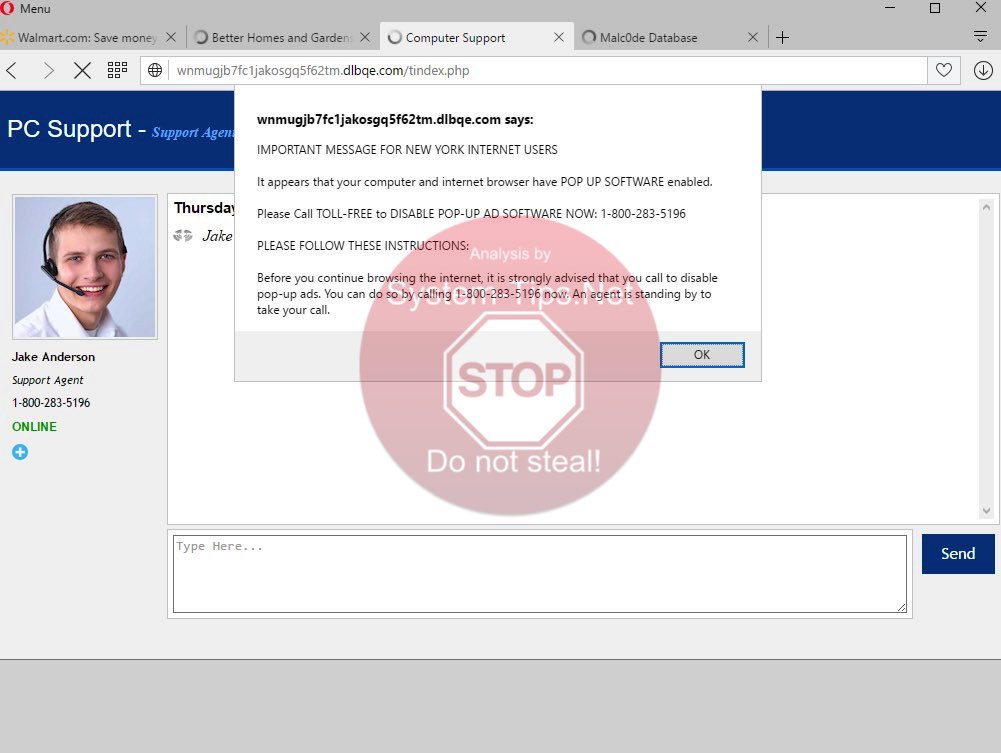Stop page loading with X icon

(x=82, y=70)
